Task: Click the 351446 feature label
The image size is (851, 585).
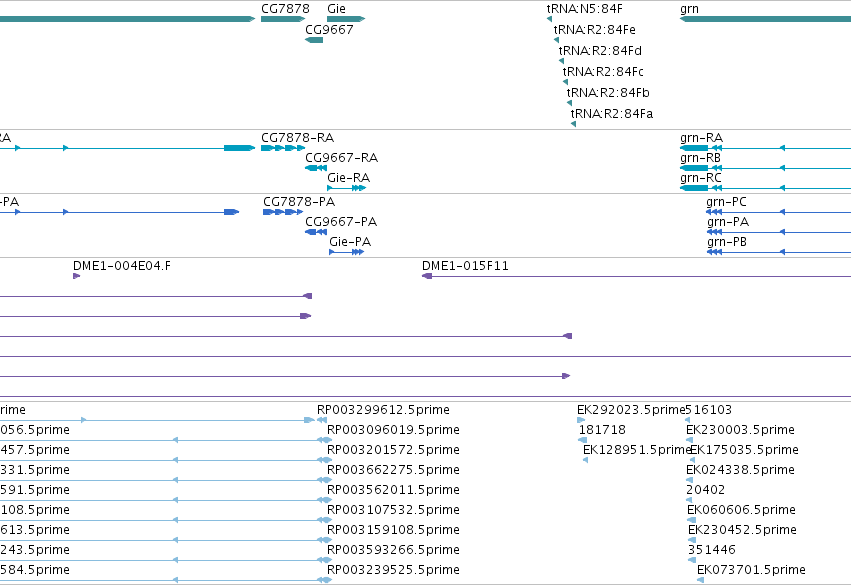Action: tap(712, 550)
